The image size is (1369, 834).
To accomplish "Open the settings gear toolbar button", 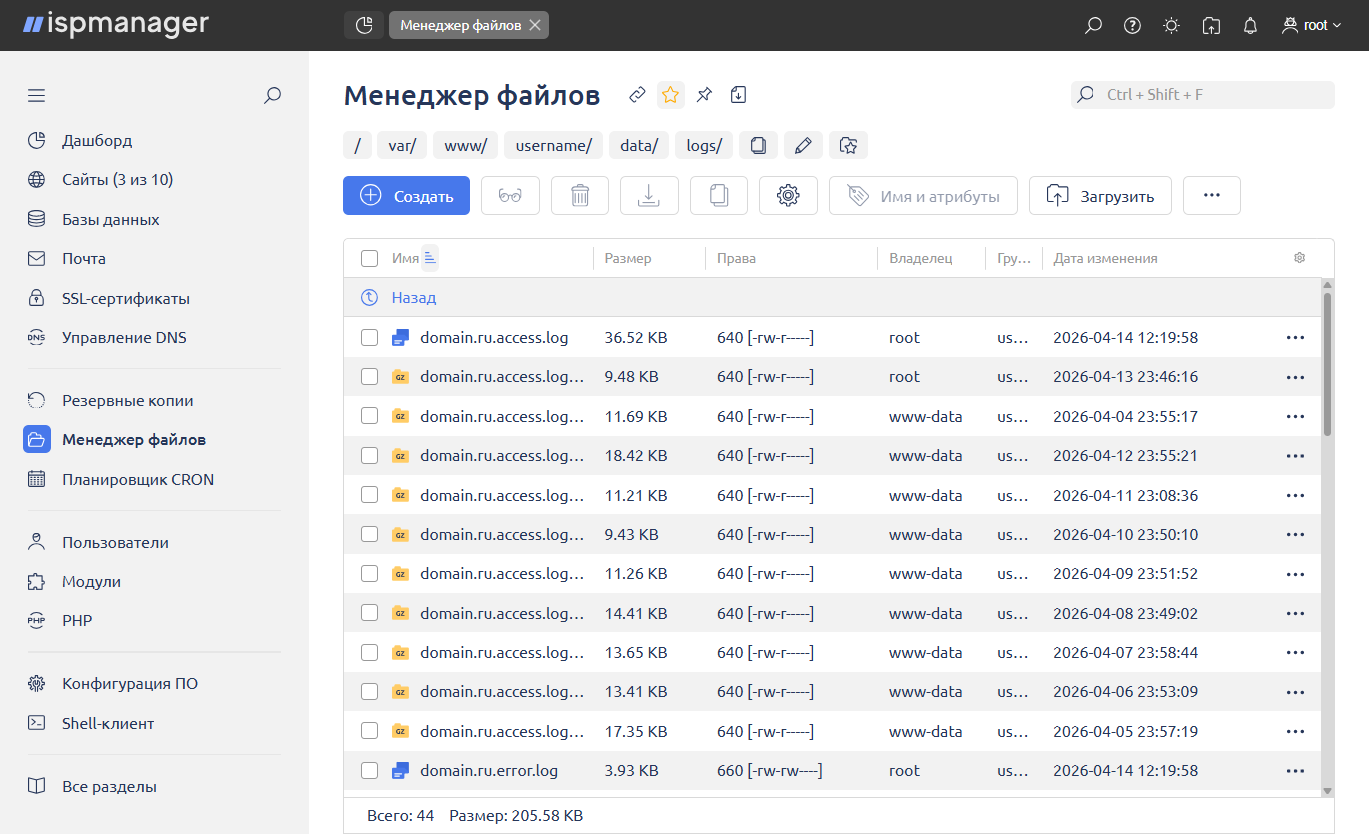I will tap(788, 196).
